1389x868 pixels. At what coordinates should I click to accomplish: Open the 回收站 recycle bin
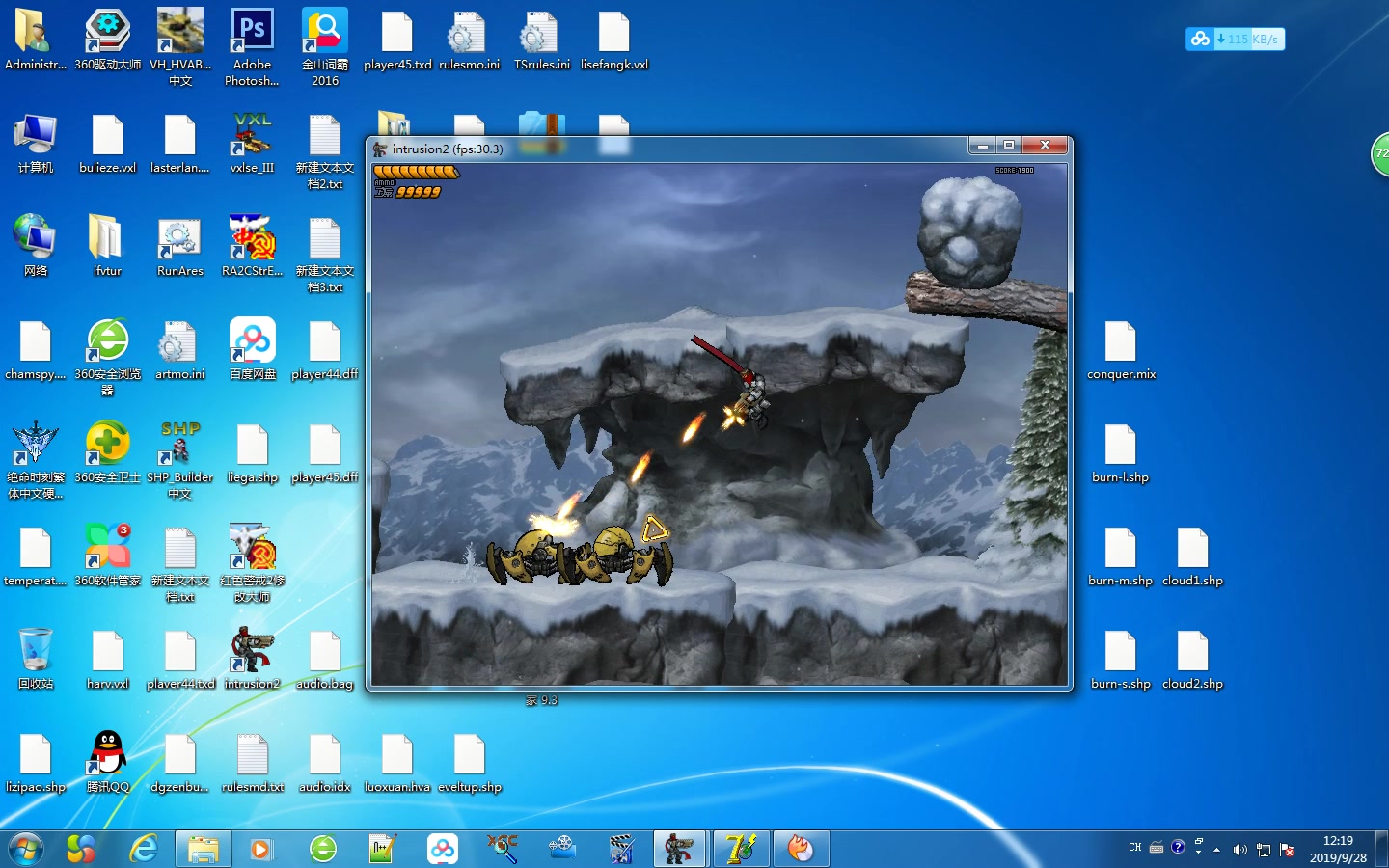(36, 660)
